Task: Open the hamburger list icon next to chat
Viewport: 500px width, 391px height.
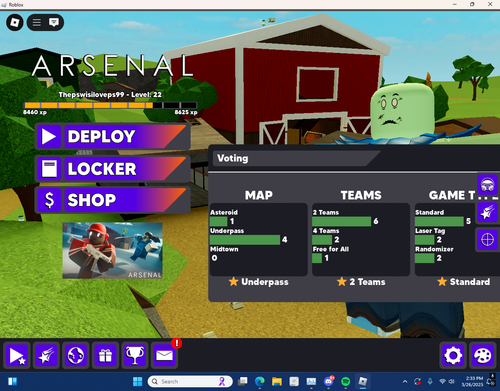Action: 37,22
